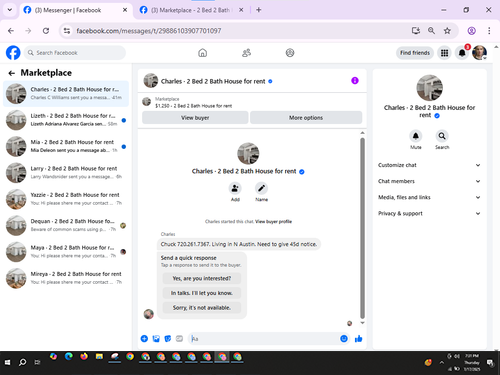Open the Facebook logo home link
Viewport: 500px width, 375px height.
point(13,53)
